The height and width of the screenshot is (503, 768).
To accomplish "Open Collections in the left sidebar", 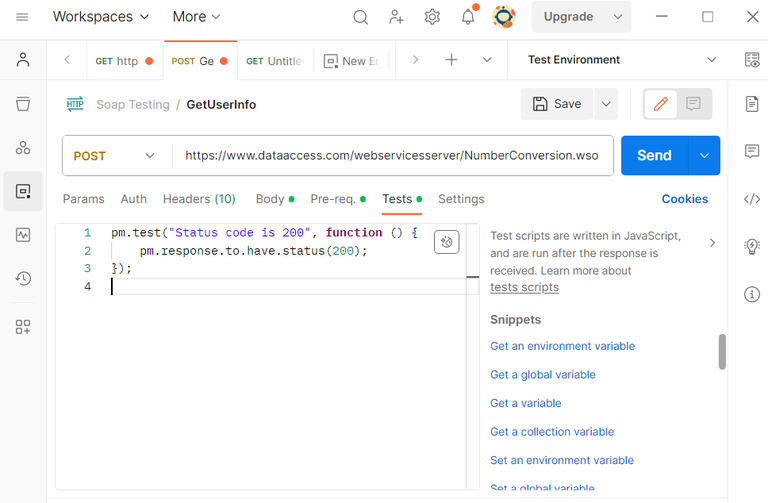I will tap(23, 104).
